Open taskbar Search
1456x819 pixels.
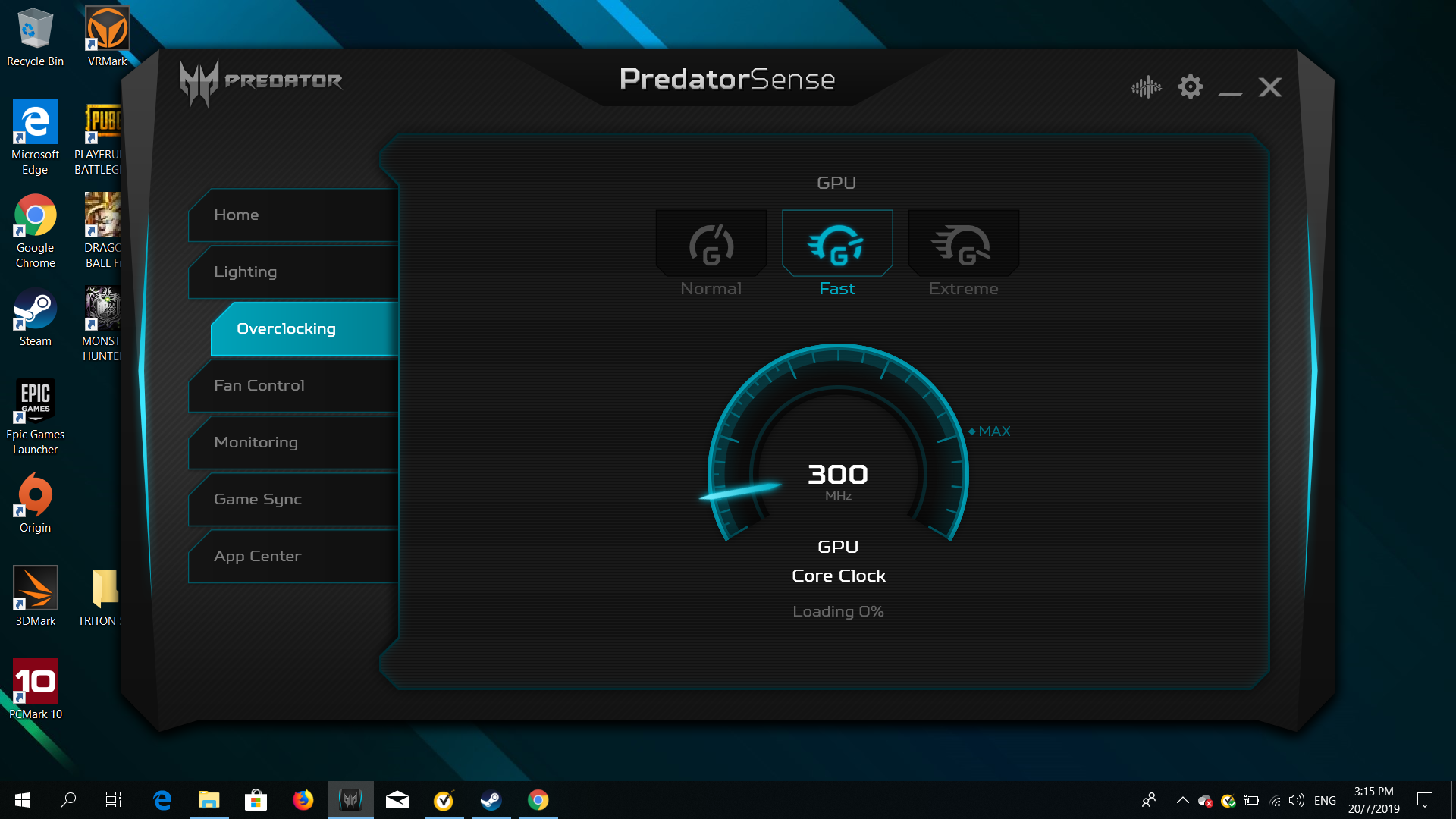[68, 800]
